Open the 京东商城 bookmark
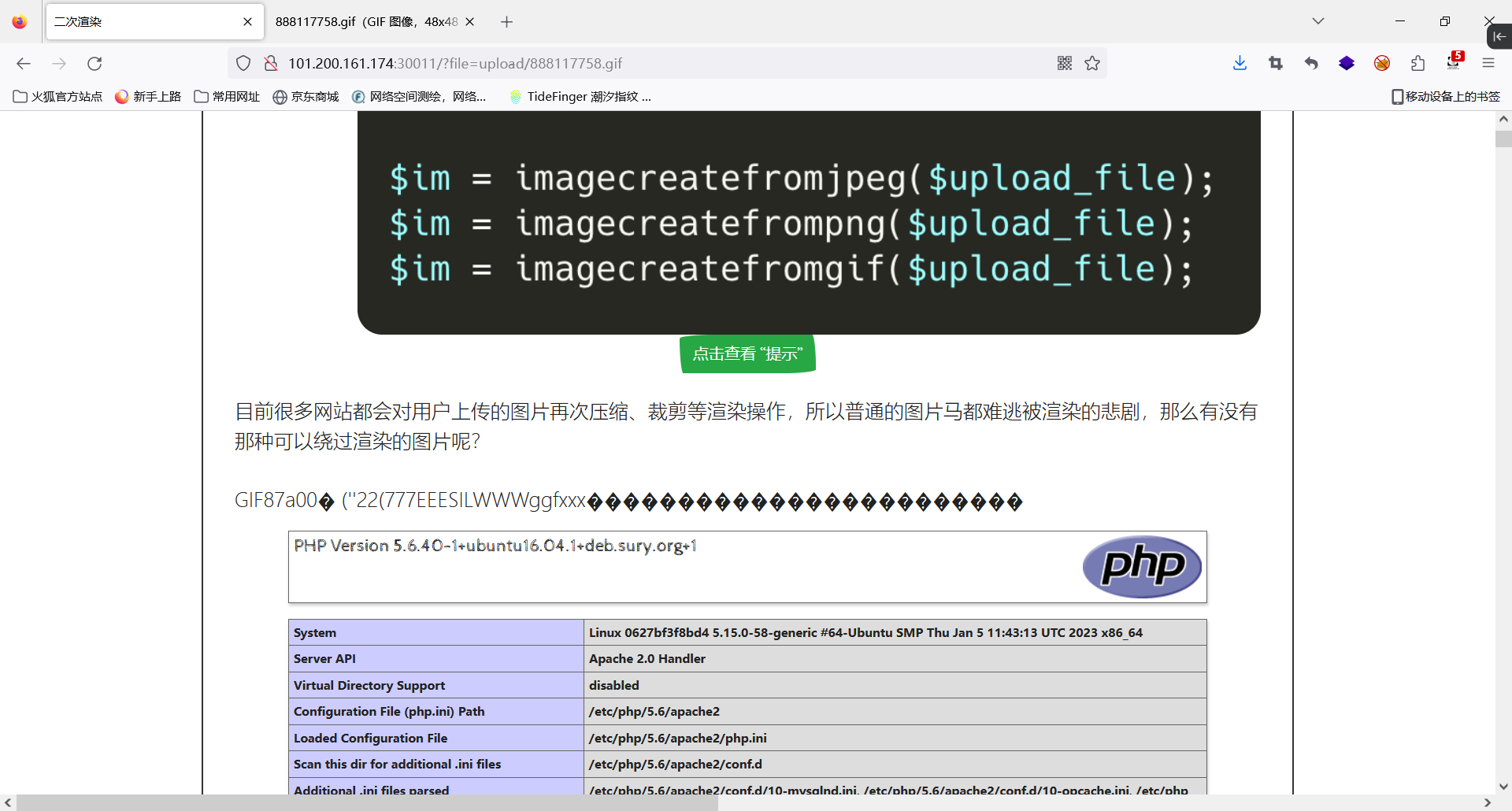Screen dimensions: 1512x811 click(x=306, y=97)
